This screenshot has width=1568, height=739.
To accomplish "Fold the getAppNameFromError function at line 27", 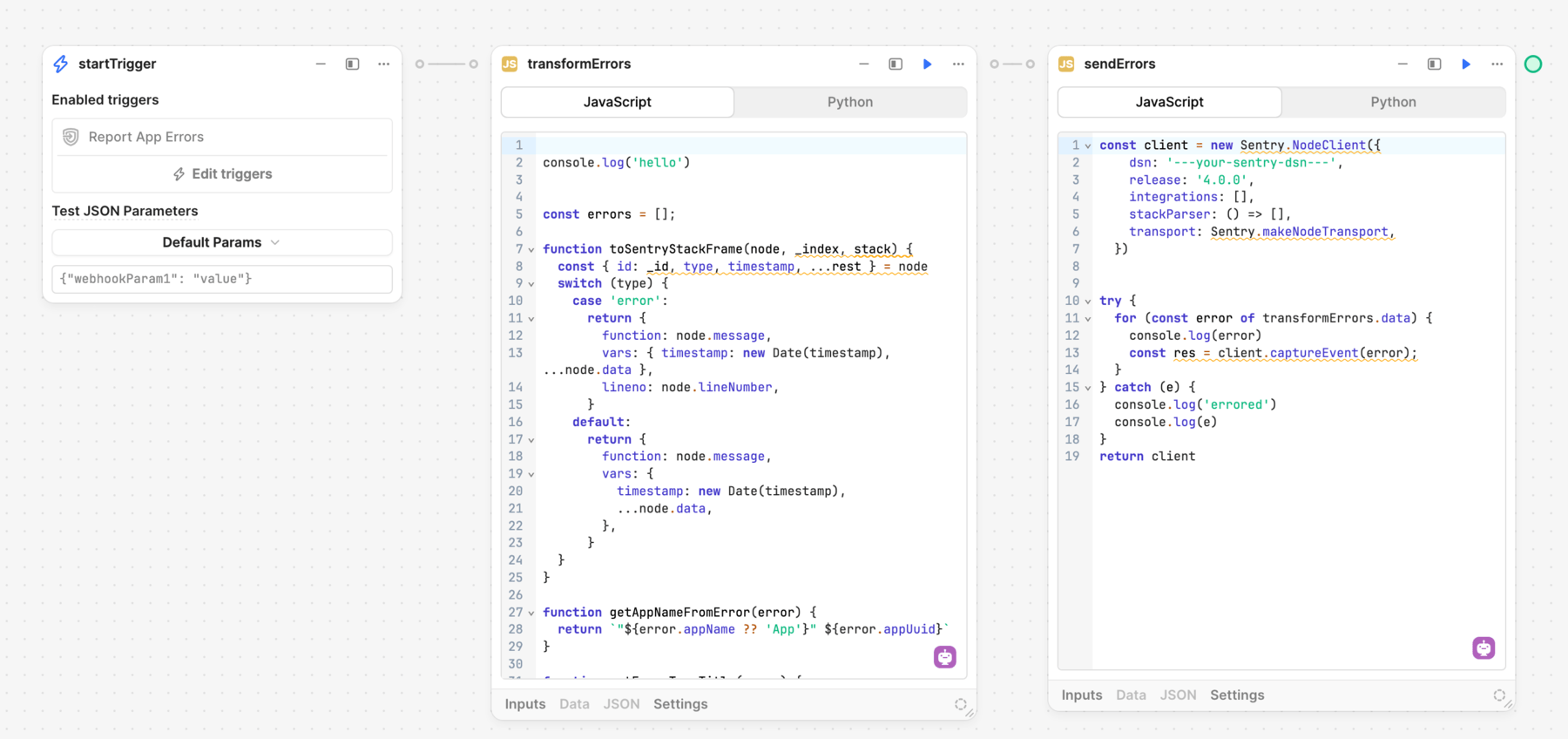I will click(531, 614).
